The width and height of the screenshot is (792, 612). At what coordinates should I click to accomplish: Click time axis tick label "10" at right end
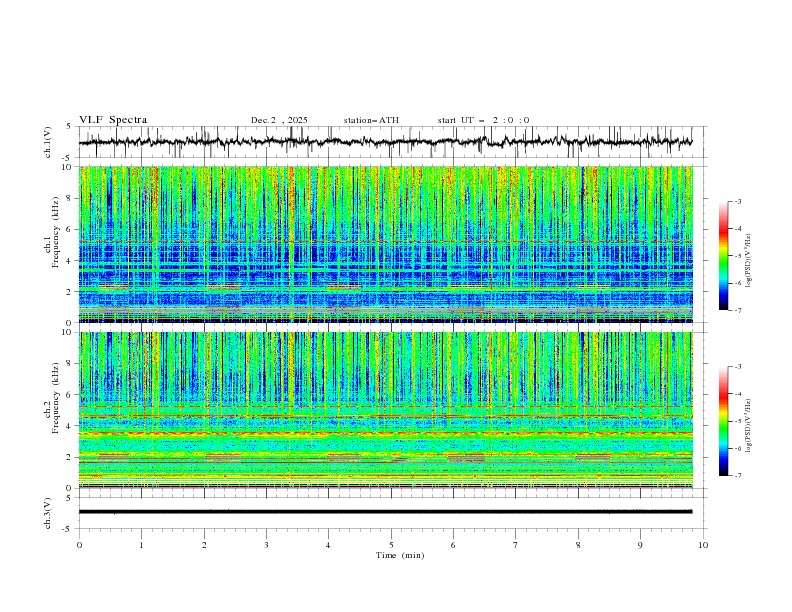click(703, 545)
